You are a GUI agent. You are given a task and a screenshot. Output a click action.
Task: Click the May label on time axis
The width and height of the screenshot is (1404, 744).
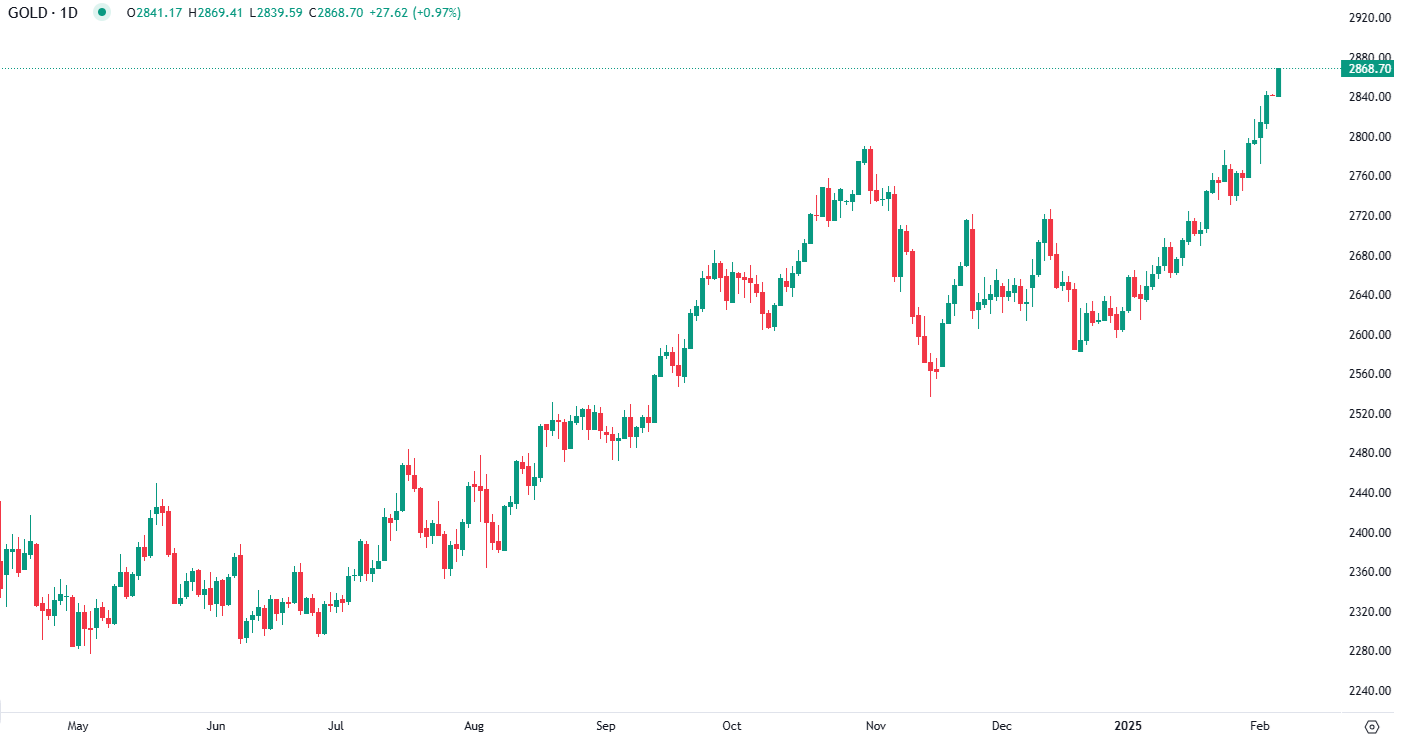point(77,726)
